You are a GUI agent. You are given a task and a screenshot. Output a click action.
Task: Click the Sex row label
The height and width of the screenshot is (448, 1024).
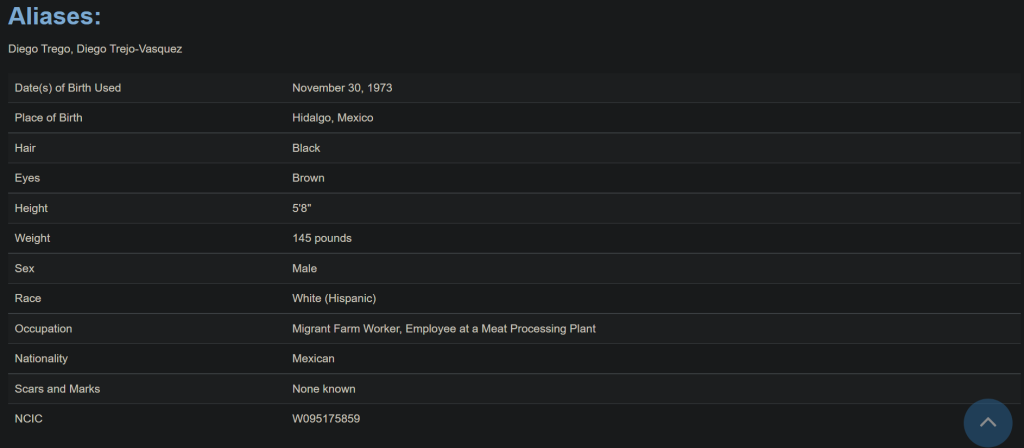point(25,268)
